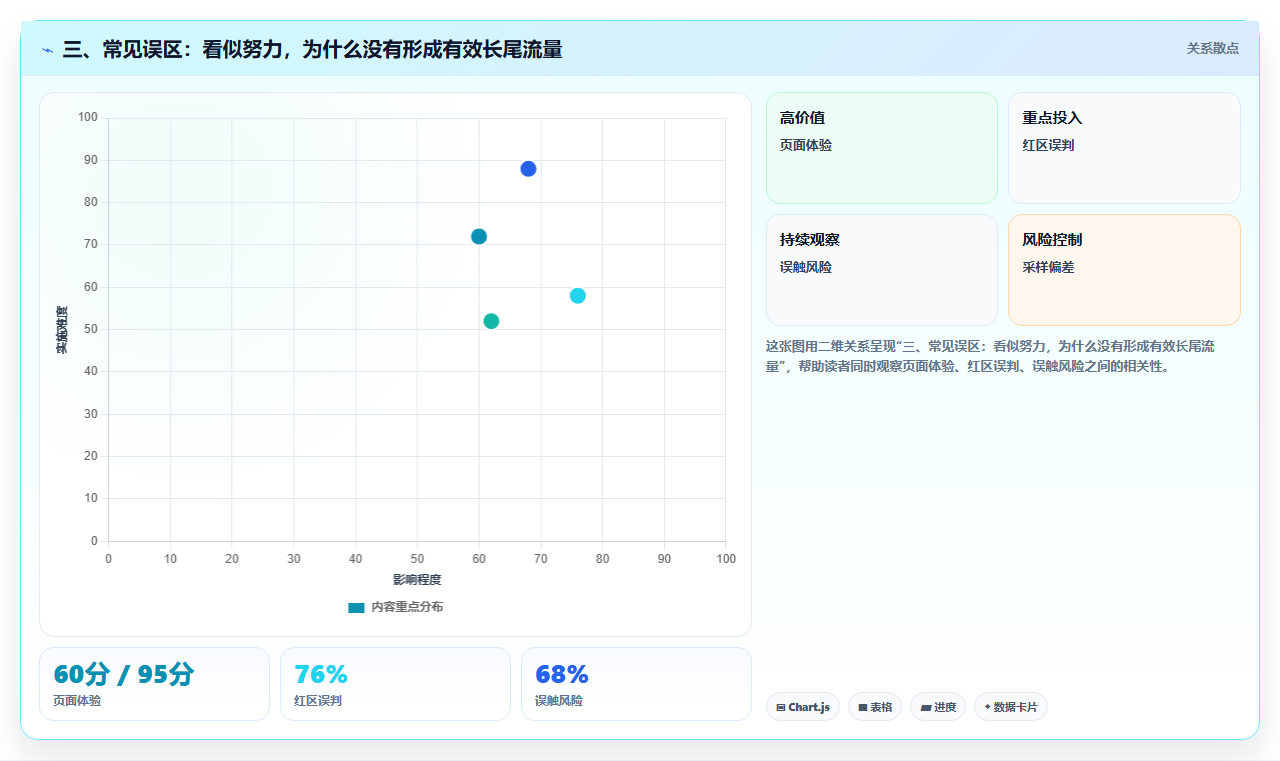Click the 关系散点 label in header
Image resolution: width=1280 pixels, height=761 pixels.
click(x=1213, y=48)
